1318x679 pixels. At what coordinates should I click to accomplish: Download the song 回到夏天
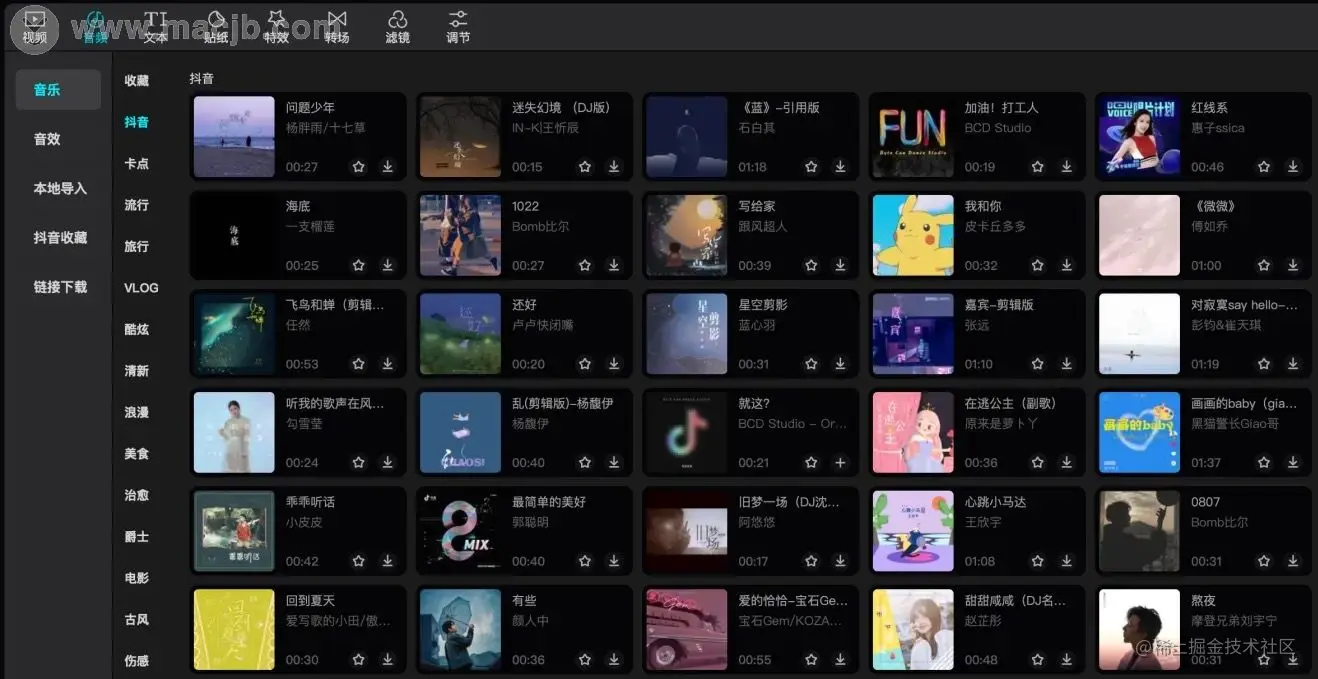[x=387, y=660]
